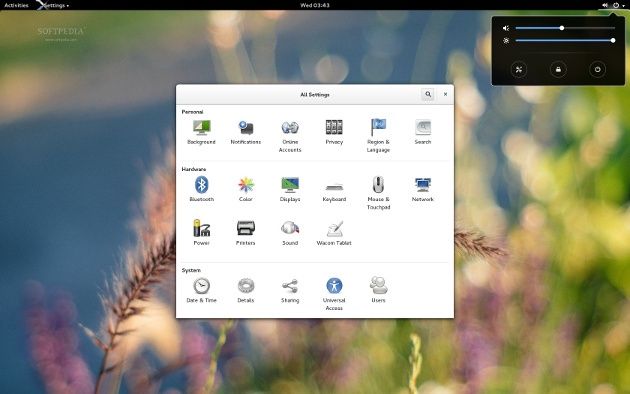Open Bluetooth settings
This screenshot has height=394, width=630.
click(201, 189)
